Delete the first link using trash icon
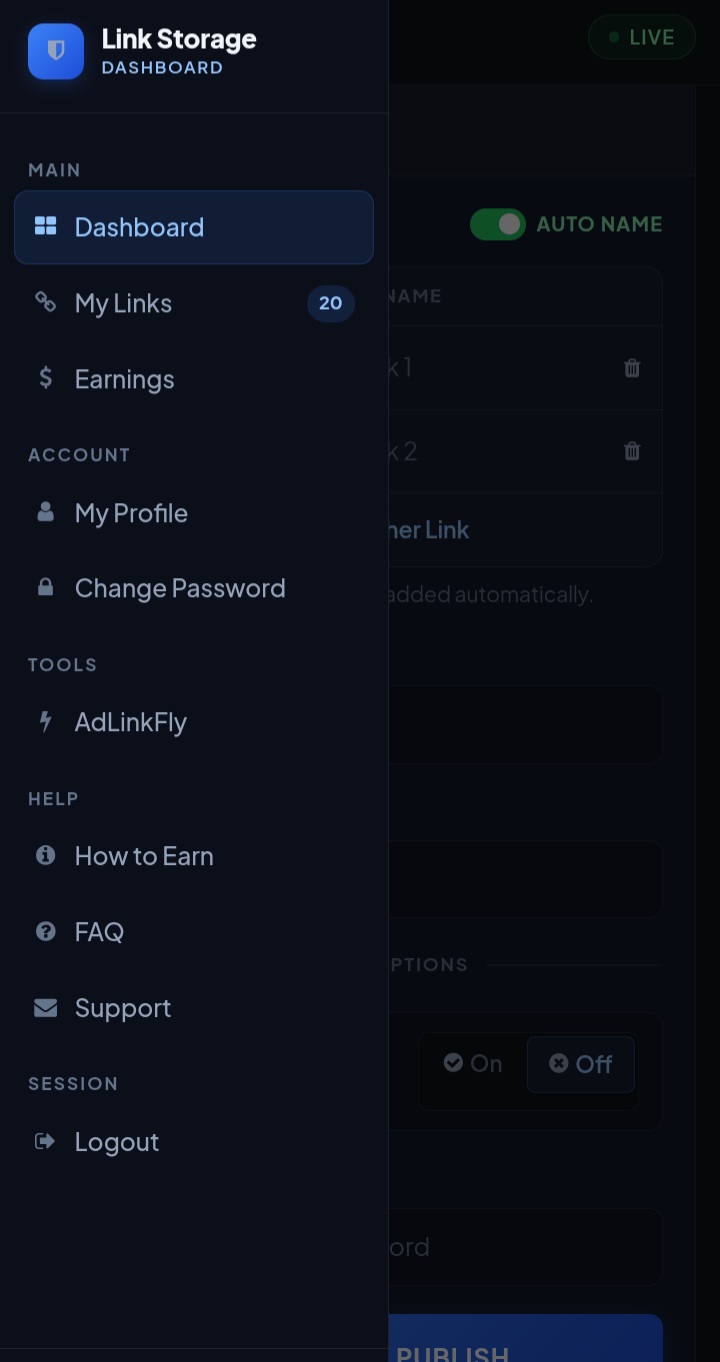Image resolution: width=720 pixels, height=1362 pixels. [x=632, y=368]
